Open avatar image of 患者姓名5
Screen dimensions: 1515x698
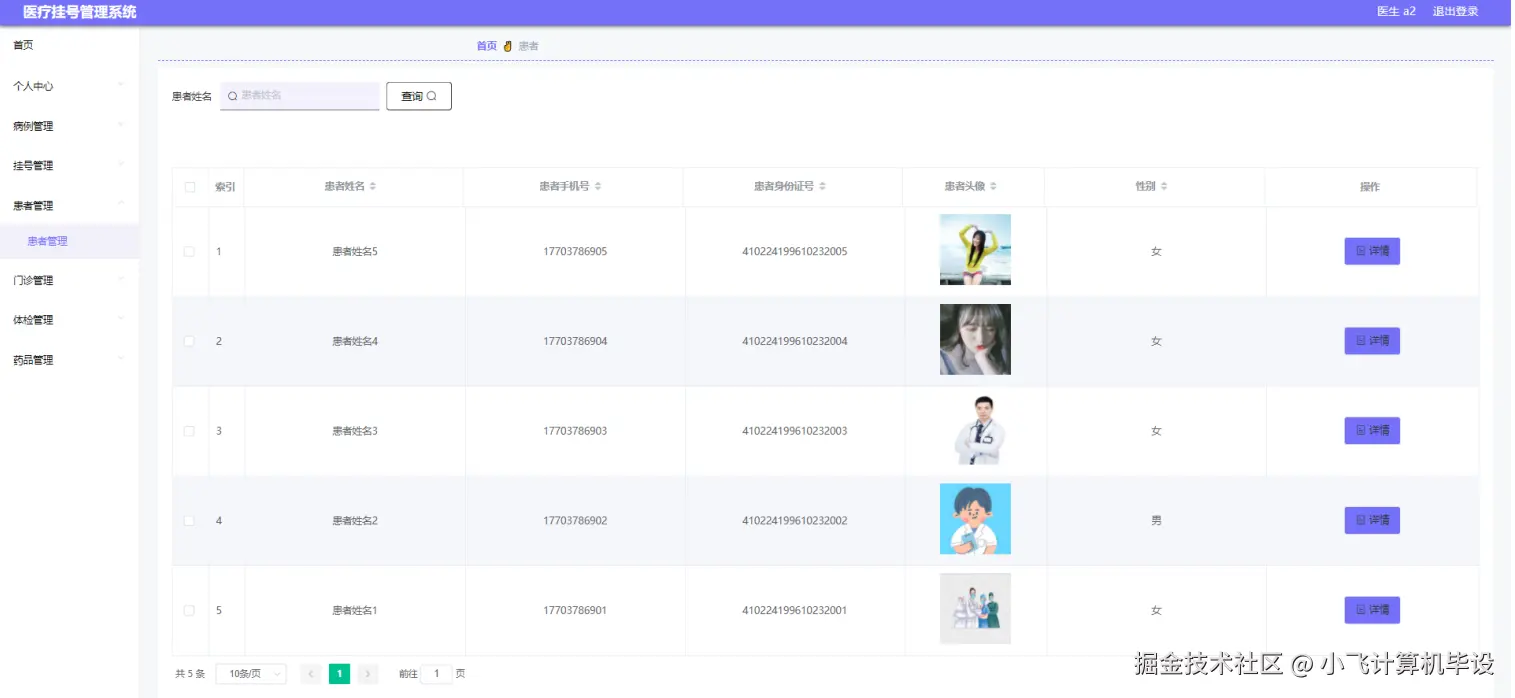(x=975, y=250)
